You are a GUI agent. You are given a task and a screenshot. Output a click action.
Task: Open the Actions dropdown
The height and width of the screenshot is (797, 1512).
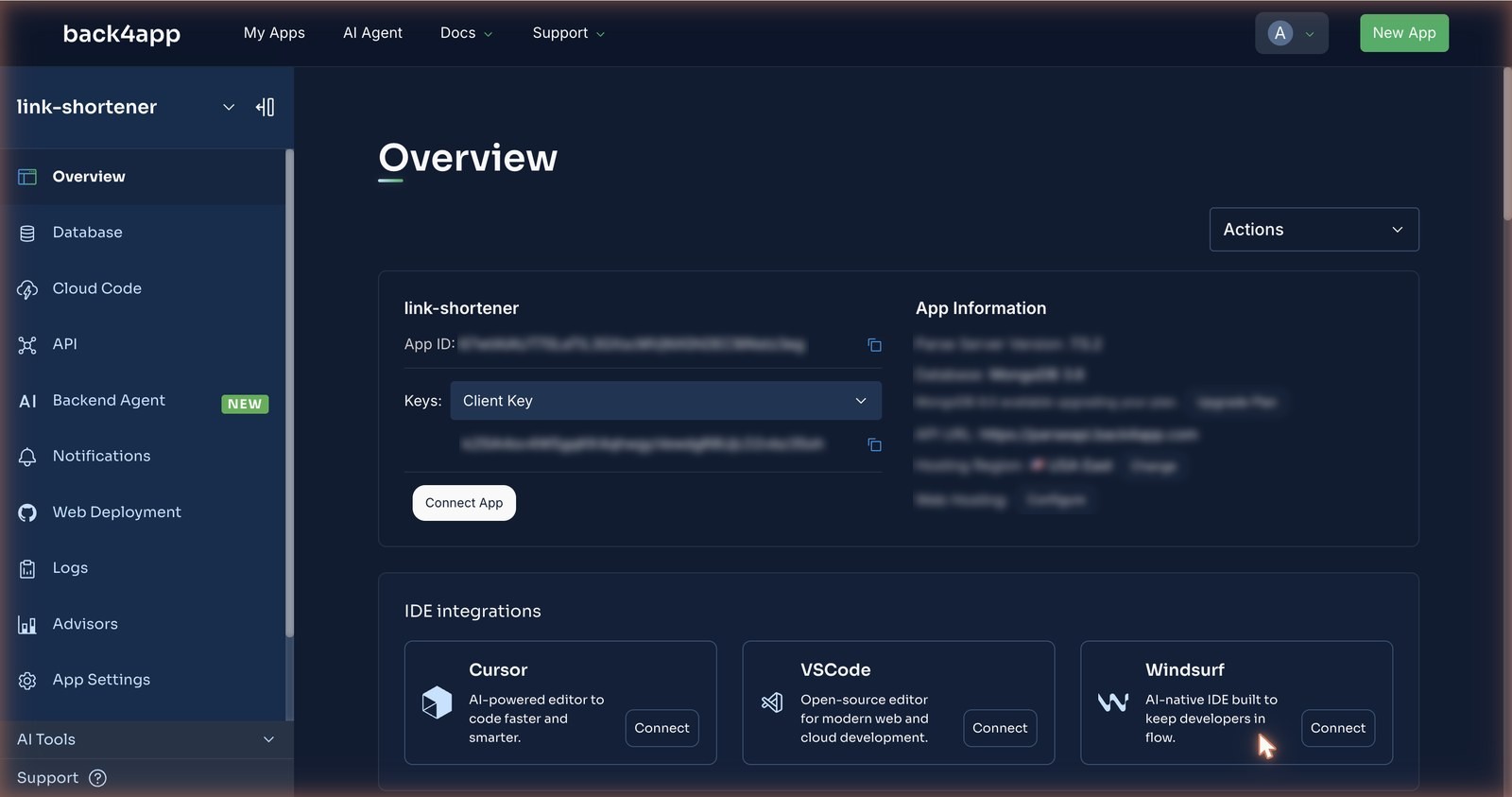point(1314,230)
